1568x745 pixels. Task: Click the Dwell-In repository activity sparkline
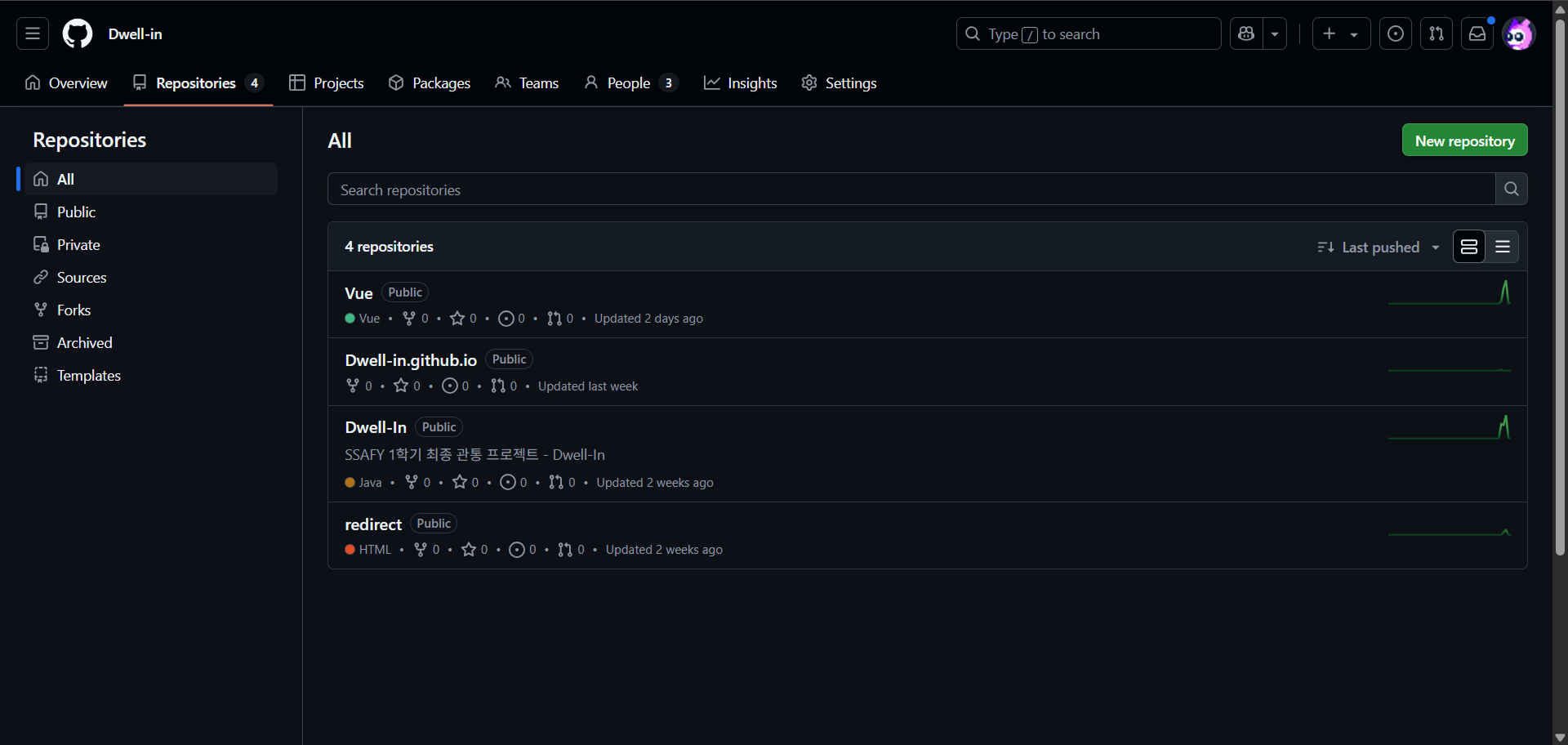click(x=1450, y=427)
